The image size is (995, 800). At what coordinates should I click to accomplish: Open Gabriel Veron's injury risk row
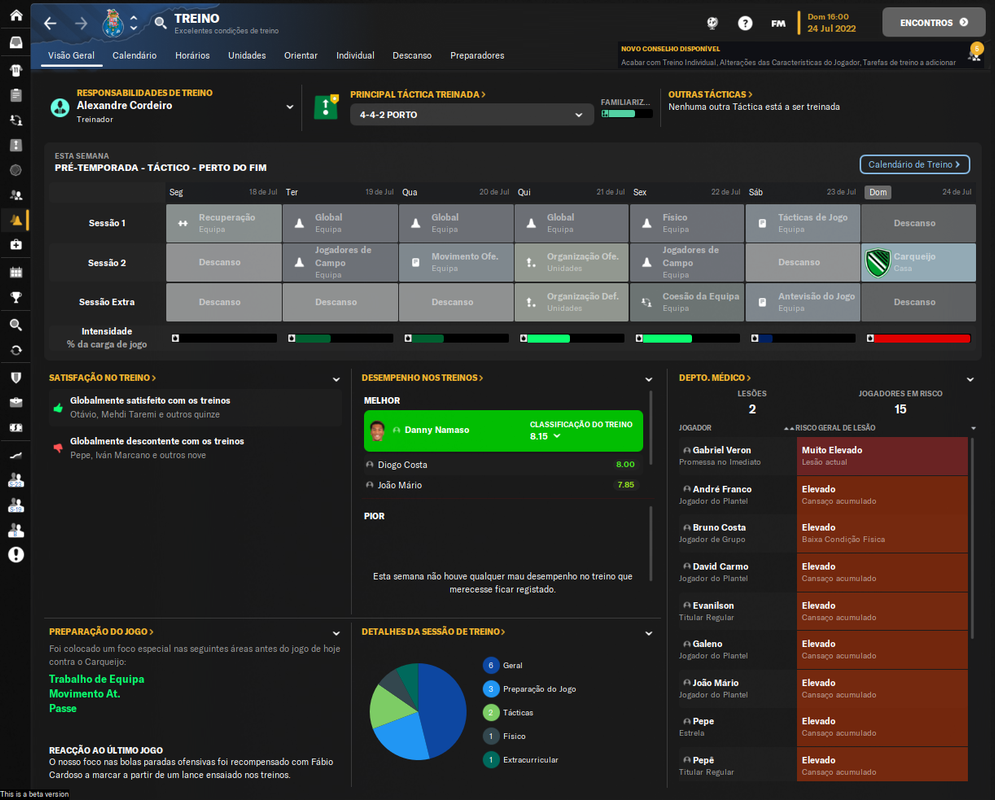tap(823, 456)
